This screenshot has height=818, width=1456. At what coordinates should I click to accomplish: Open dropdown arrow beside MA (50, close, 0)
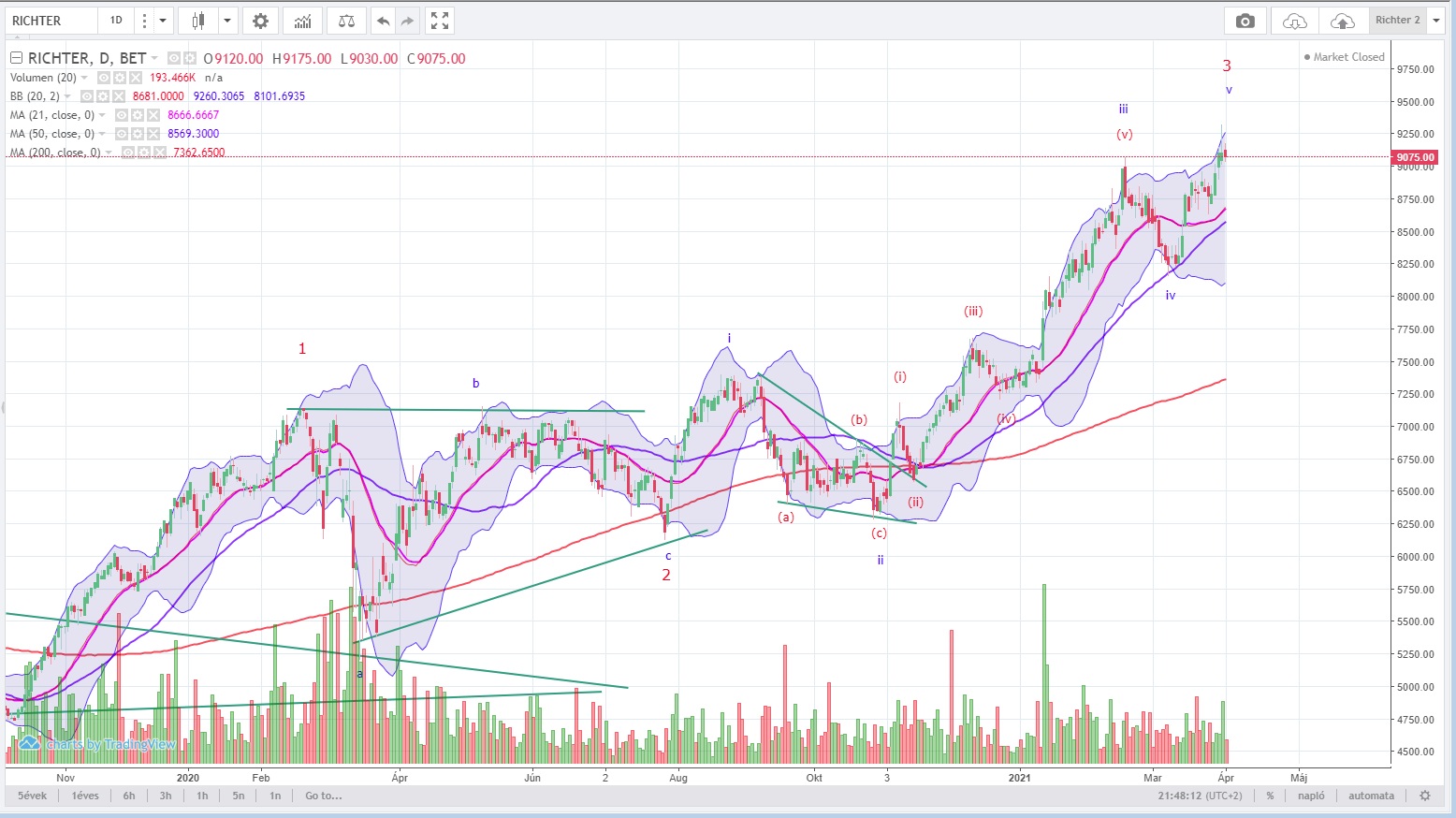(x=102, y=134)
